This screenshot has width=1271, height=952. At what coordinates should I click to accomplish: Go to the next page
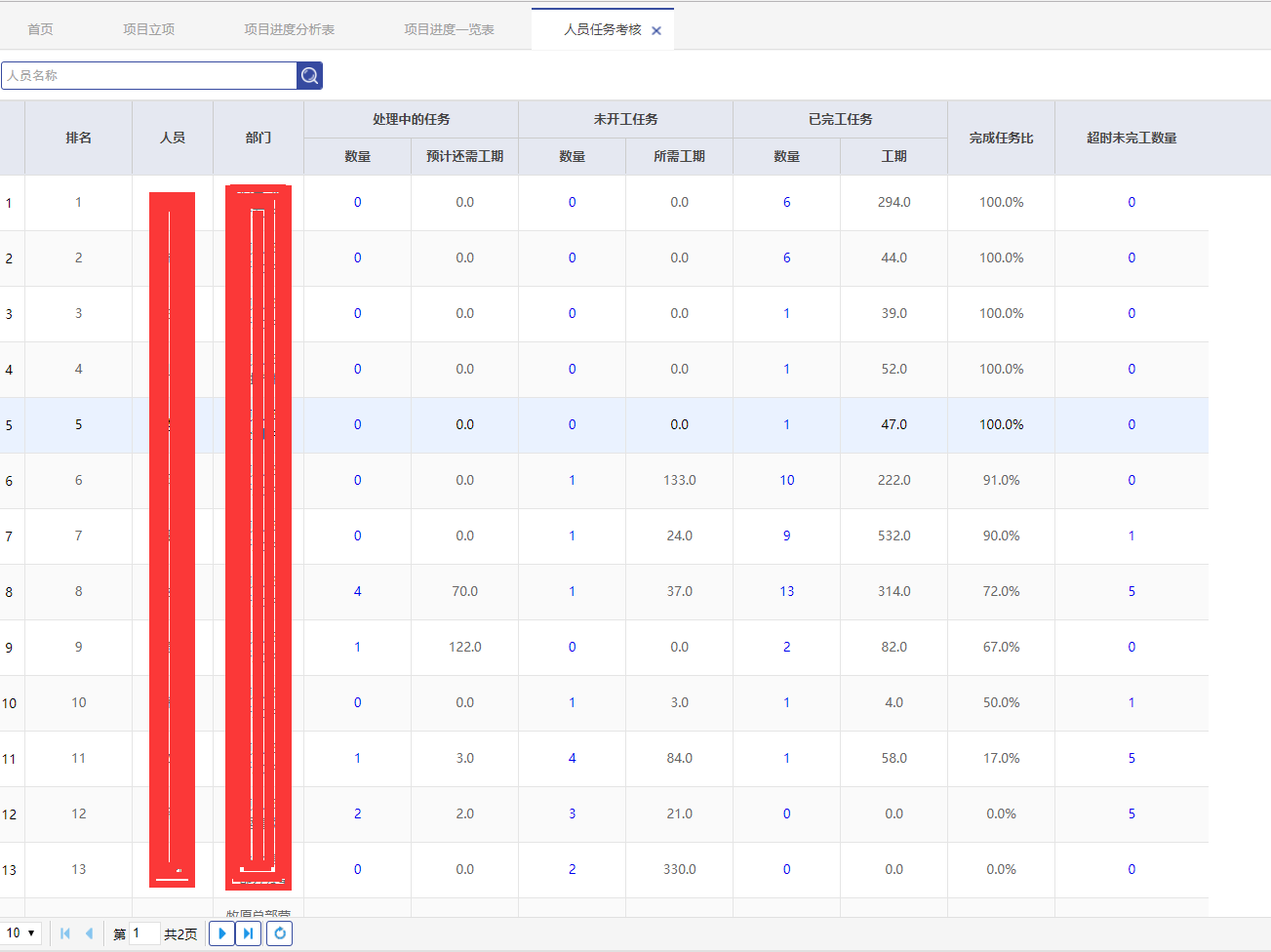click(x=221, y=933)
